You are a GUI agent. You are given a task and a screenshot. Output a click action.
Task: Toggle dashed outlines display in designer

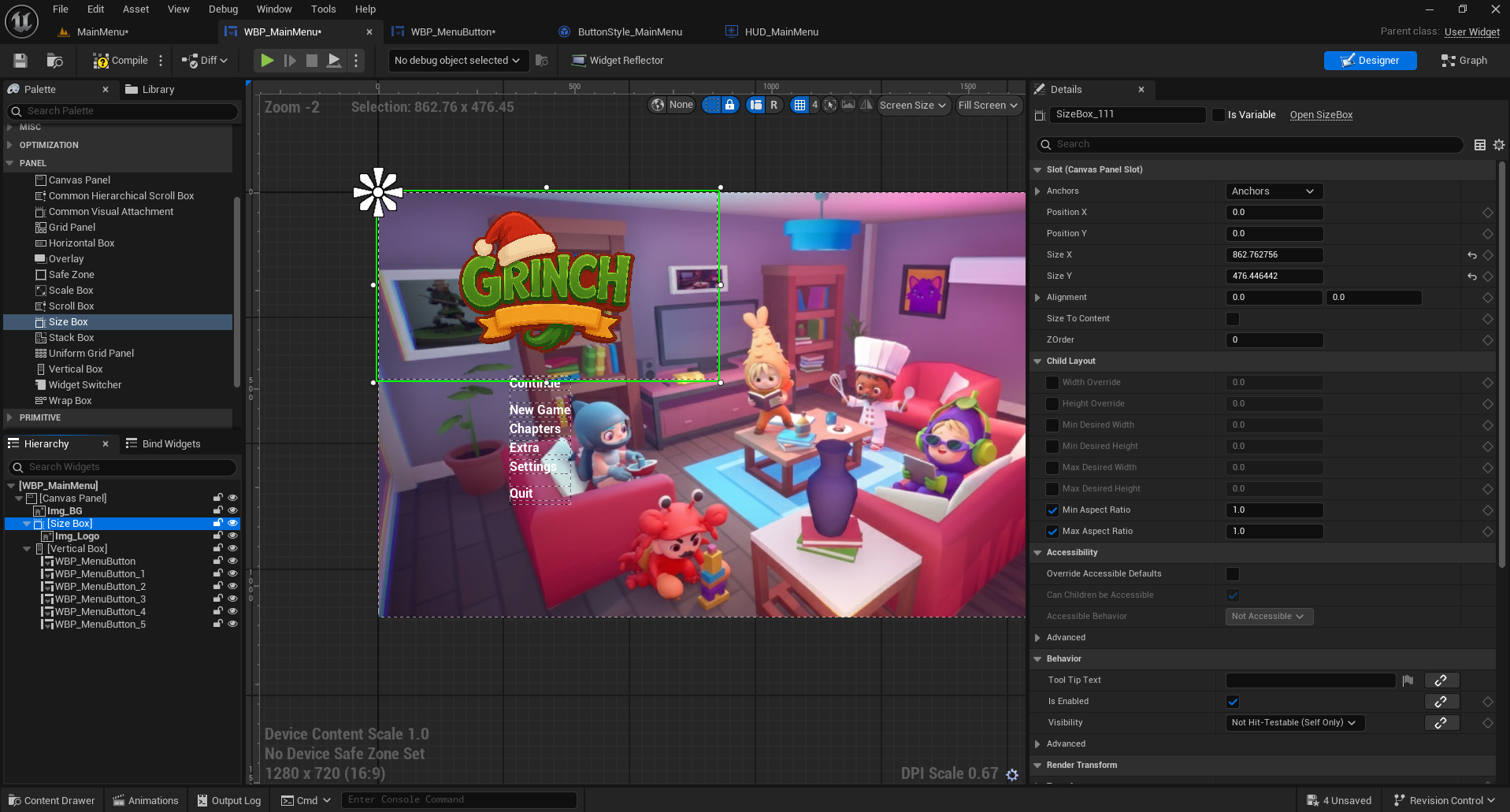pyautogui.click(x=711, y=105)
